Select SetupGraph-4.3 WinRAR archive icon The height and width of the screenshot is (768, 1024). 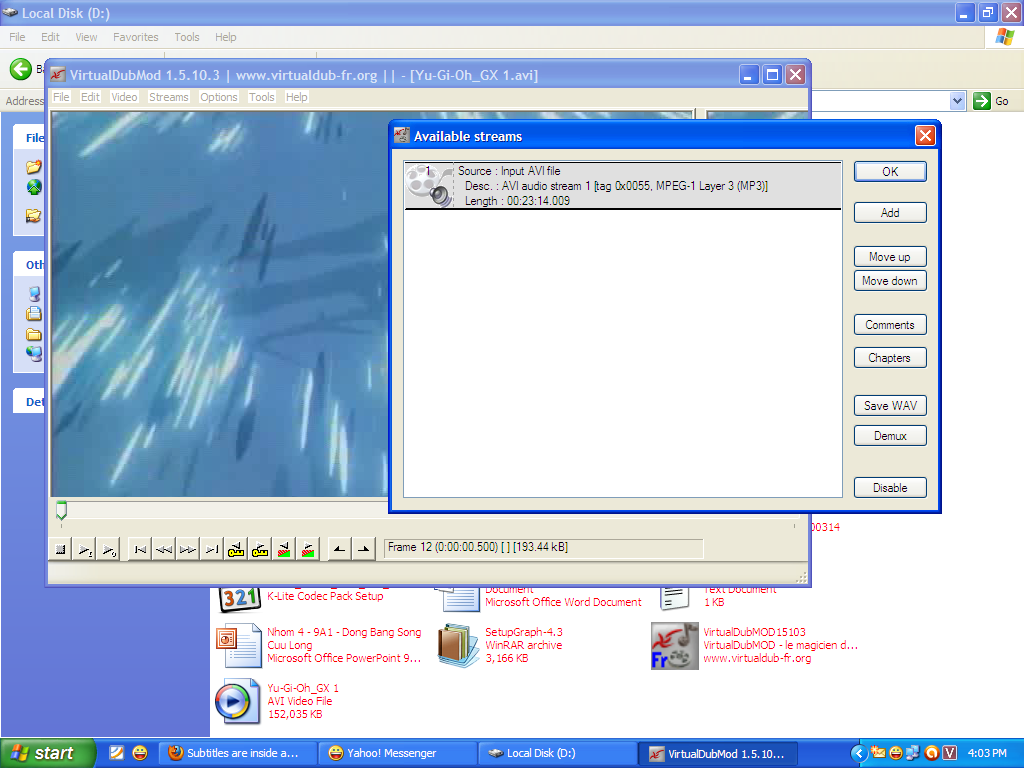[x=458, y=645]
